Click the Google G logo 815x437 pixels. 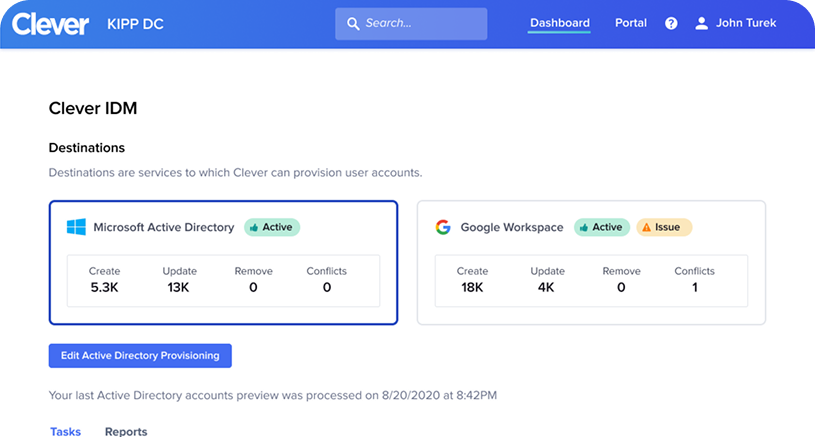[x=443, y=227]
